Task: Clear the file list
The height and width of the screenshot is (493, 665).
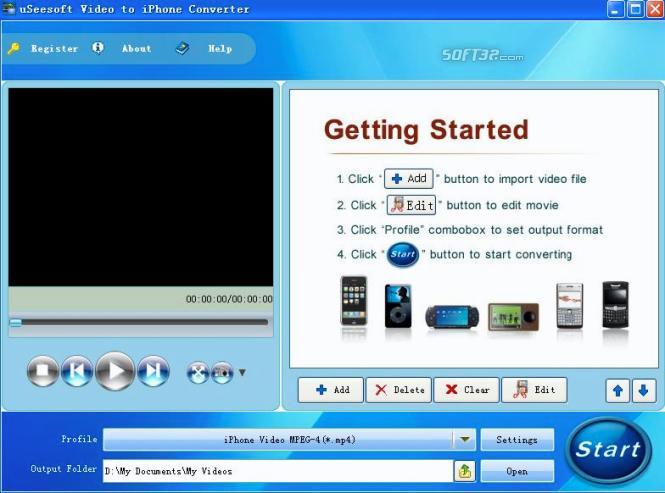Action: point(467,389)
